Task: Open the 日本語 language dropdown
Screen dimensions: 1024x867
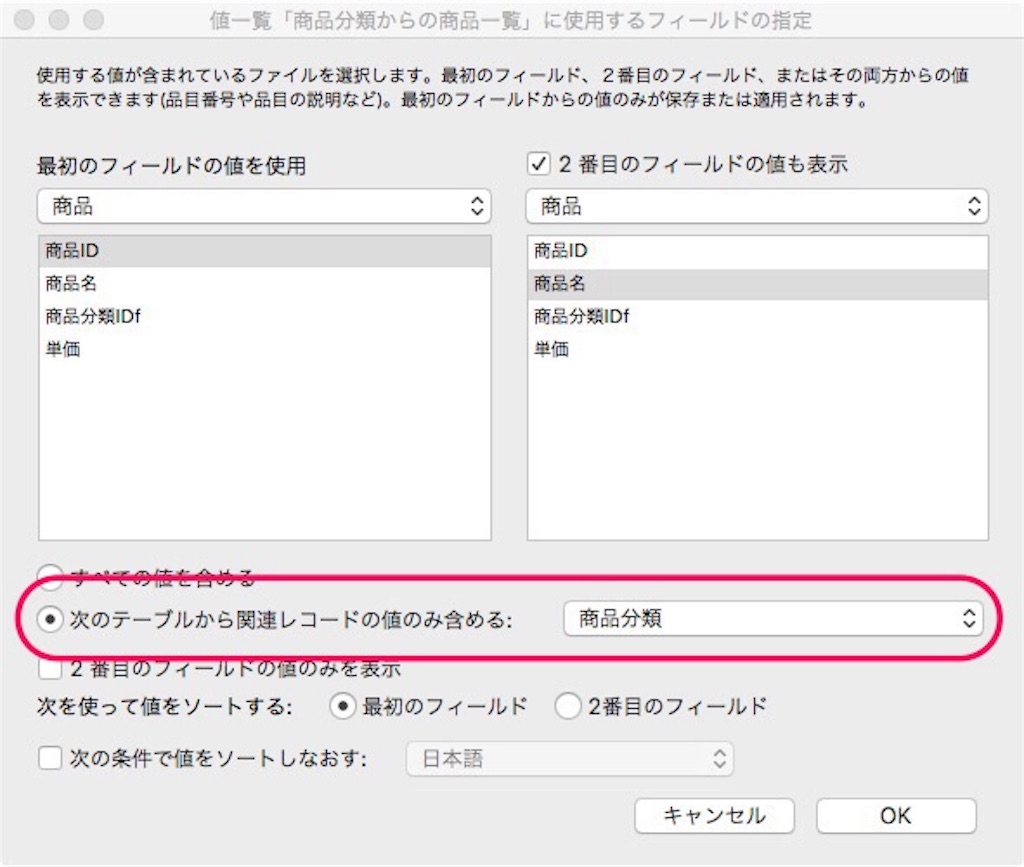Action: click(x=569, y=759)
